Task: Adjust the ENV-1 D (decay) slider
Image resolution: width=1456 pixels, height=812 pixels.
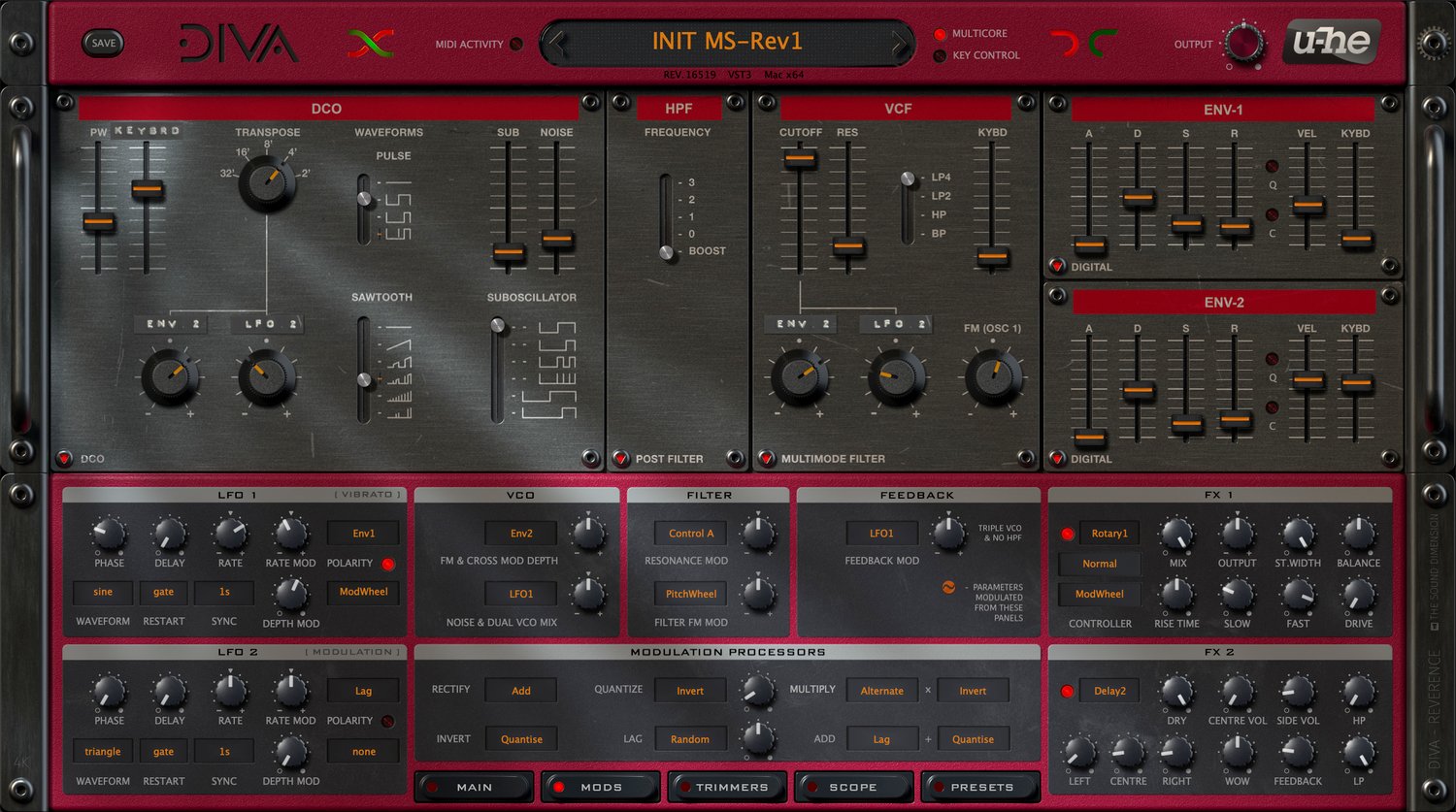Action: 1138,198
